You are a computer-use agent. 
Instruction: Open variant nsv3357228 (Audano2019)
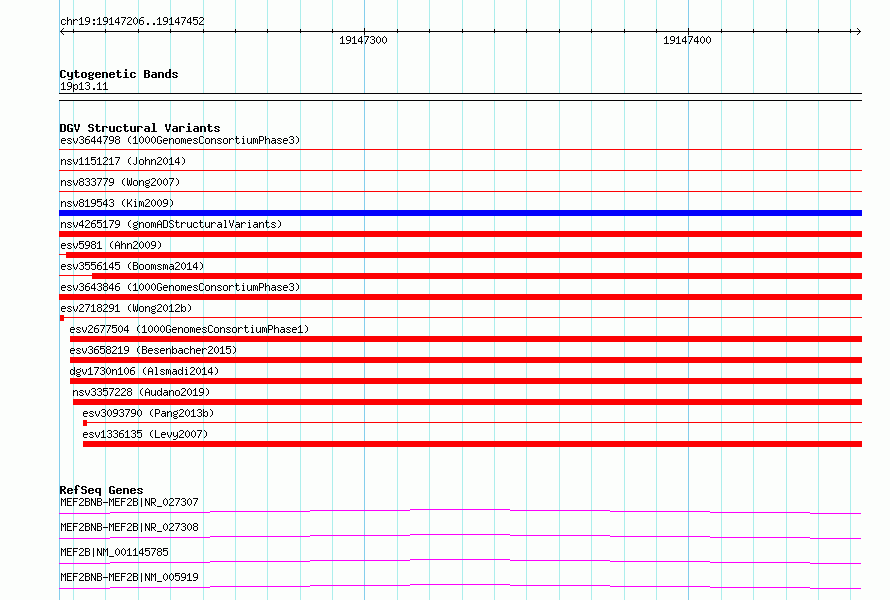[141, 392]
